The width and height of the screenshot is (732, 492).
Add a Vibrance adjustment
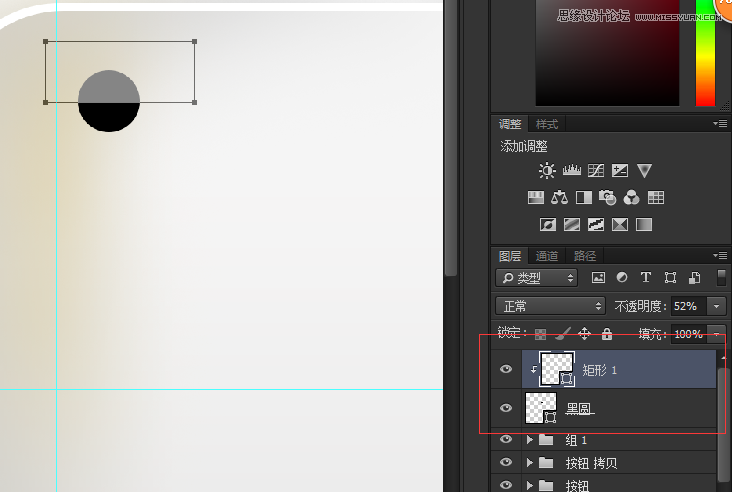(x=644, y=170)
